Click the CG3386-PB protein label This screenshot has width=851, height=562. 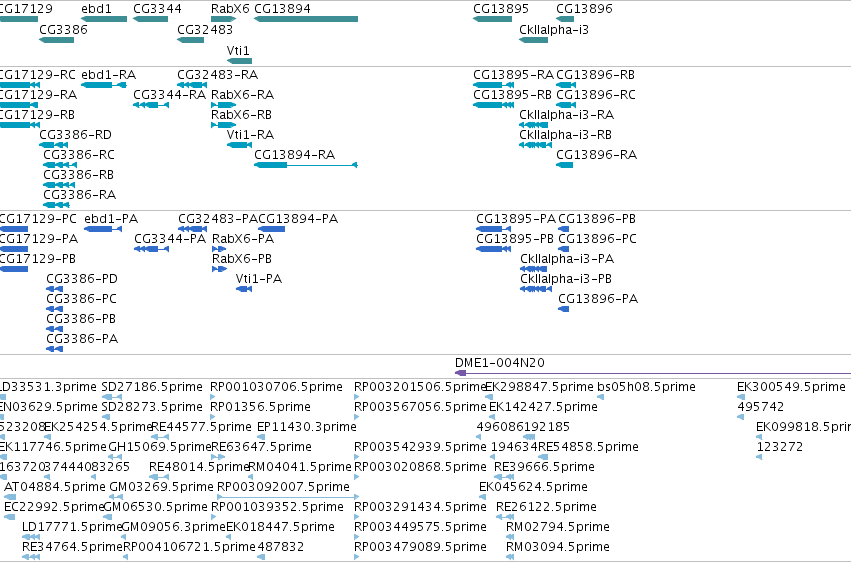pyautogui.click(x=81, y=320)
